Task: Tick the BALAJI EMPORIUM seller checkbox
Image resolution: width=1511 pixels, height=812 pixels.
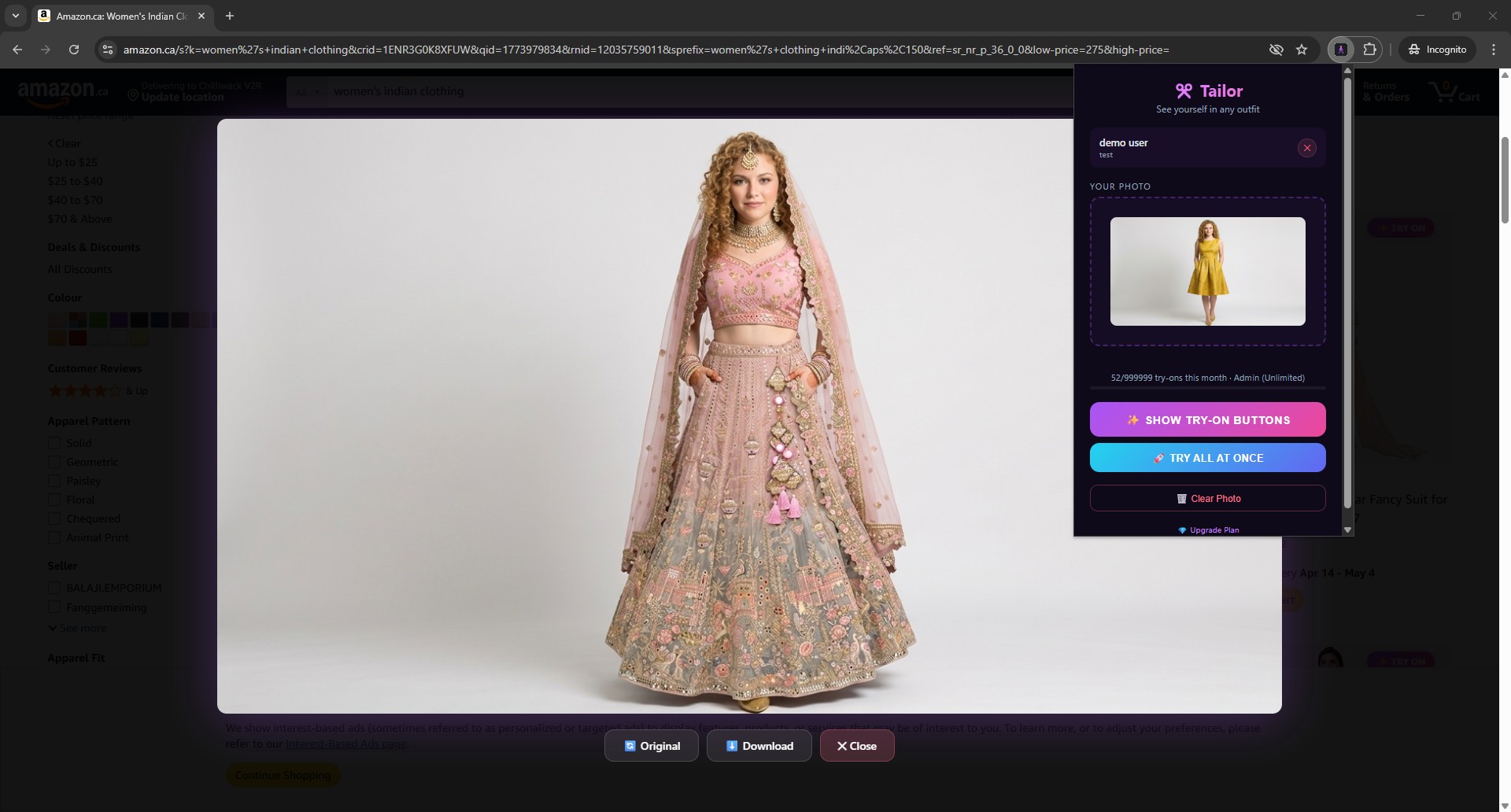Action: click(54, 588)
